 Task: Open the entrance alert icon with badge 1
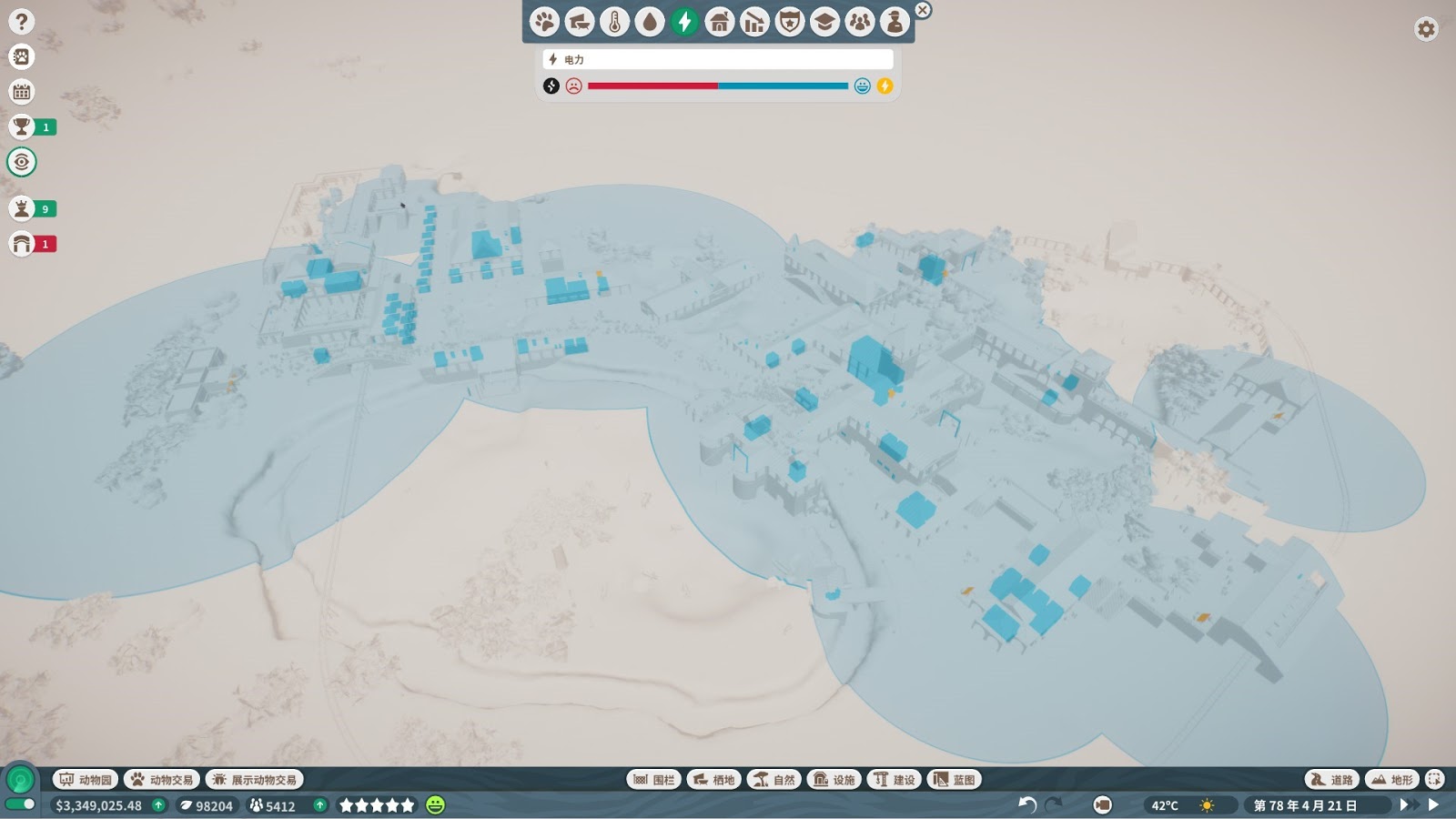tap(22, 243)
